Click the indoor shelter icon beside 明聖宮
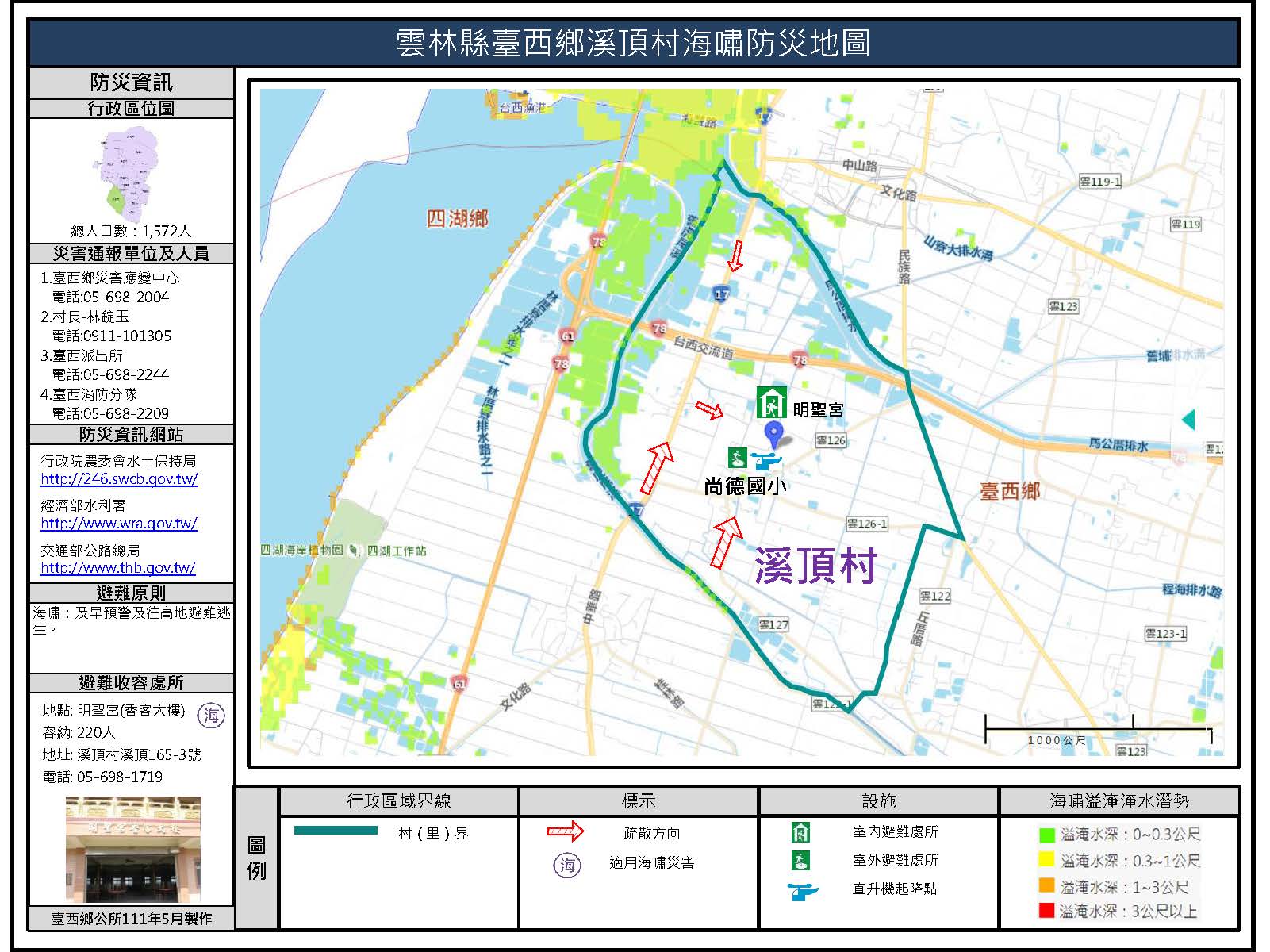Image resolution: width=1270 pixels, height=952 pixels. click(770, 402)
